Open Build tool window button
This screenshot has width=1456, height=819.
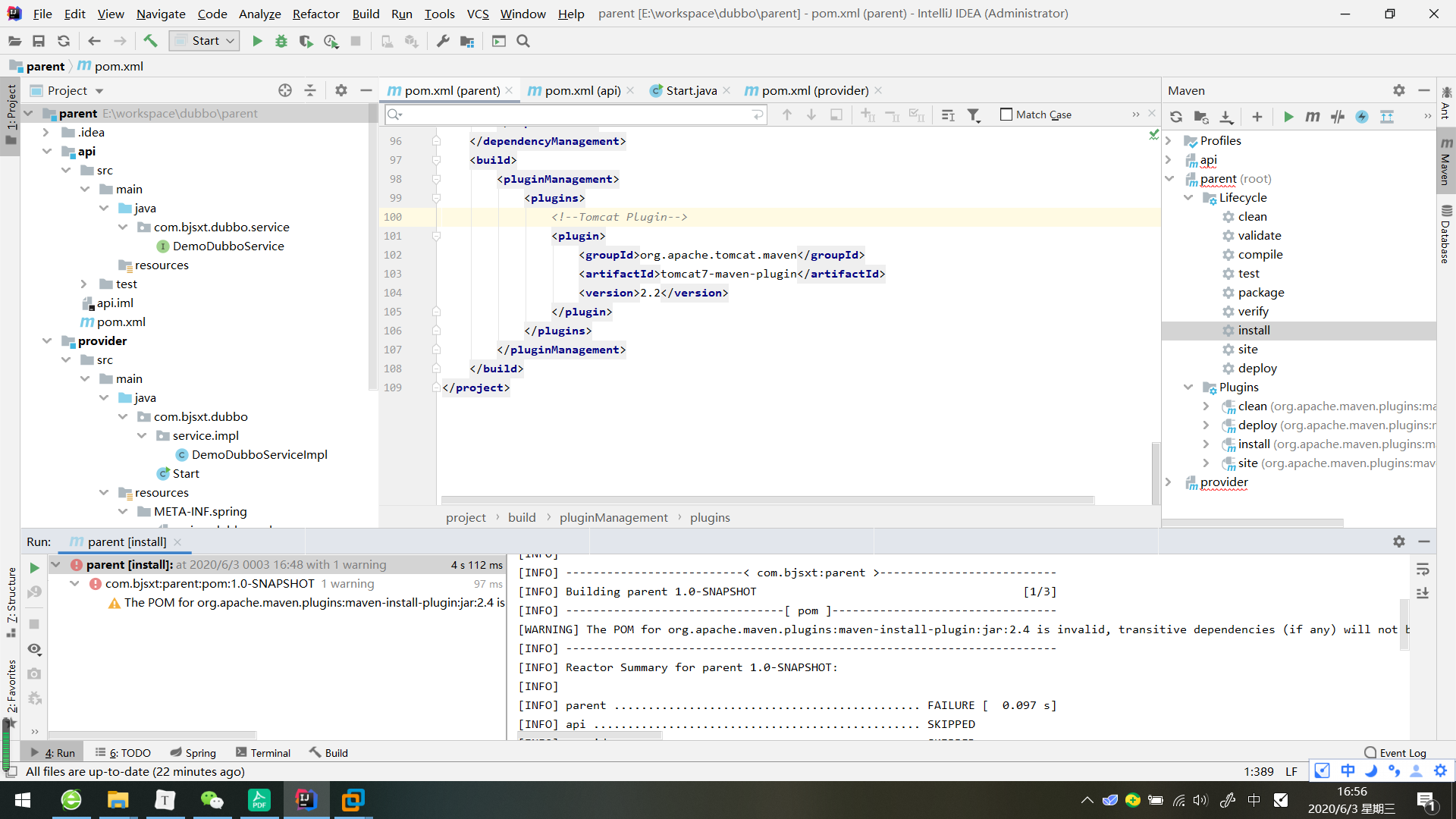click(x=328, y=752)
